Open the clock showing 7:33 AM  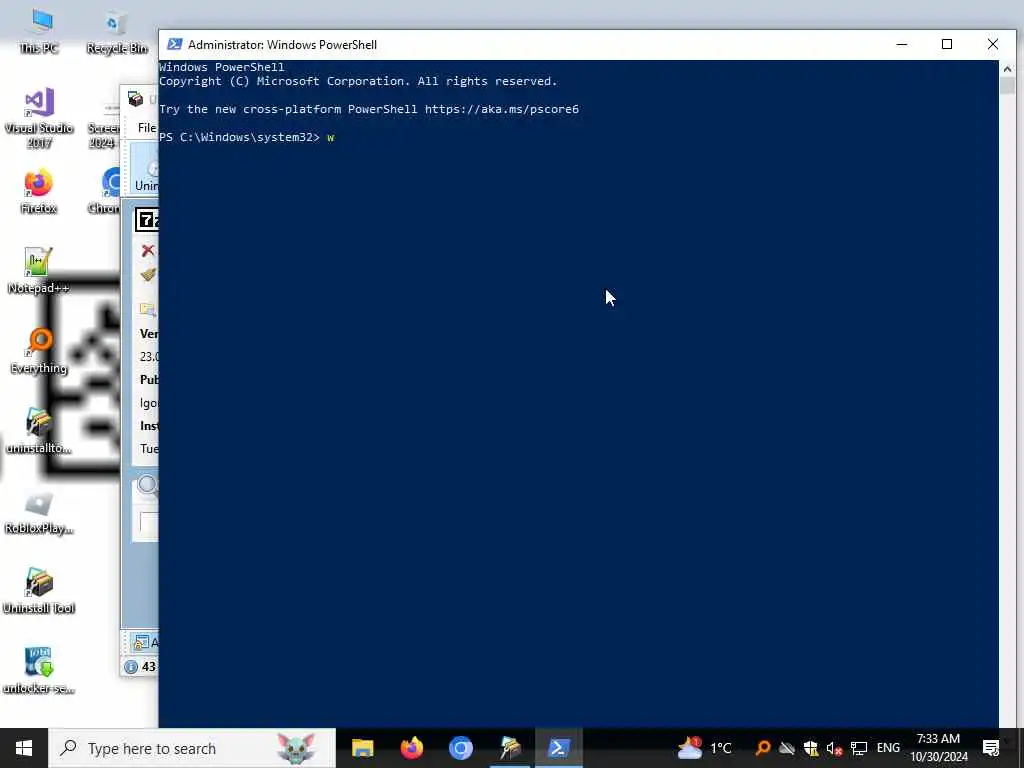click(938, 748)
